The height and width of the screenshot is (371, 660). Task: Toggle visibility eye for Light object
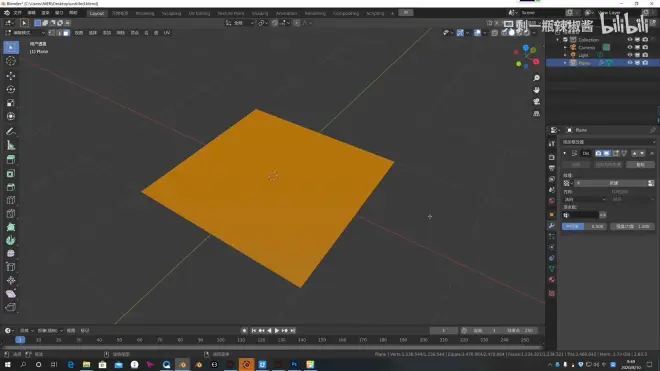pos(630,55)
